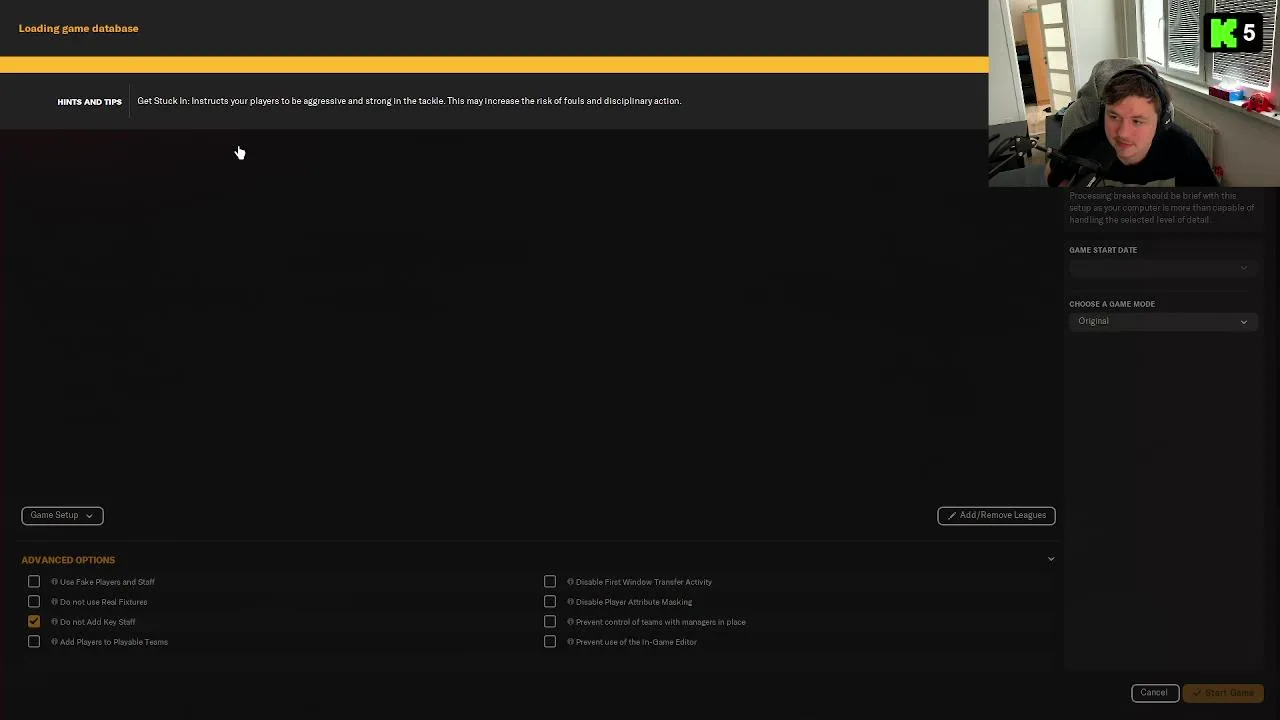Click info icon beside Prevent use of In-Game Editor

click(x=570, y=642)
